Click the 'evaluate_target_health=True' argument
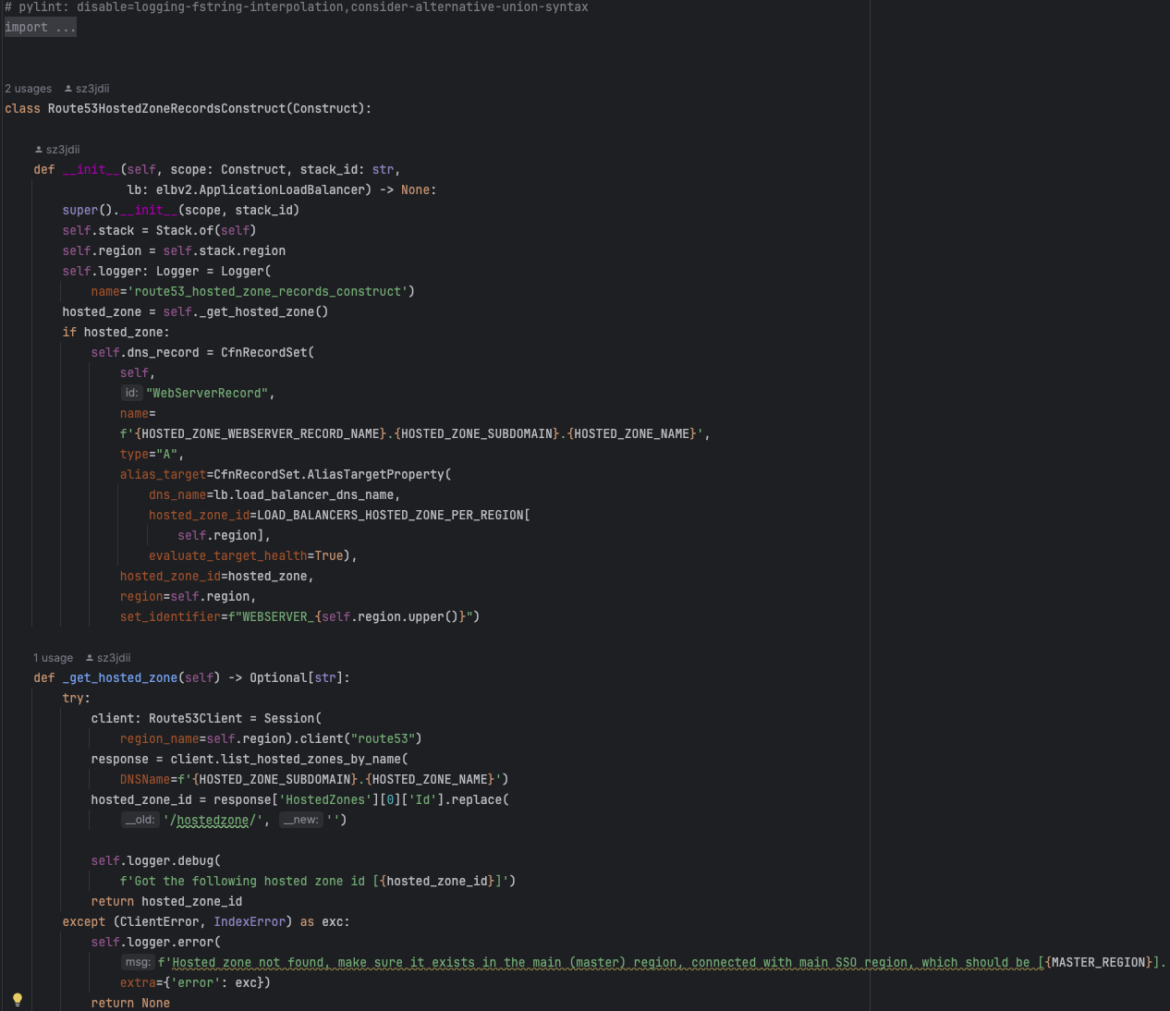Screen dimensions: 1170x1011 click(x=250, y=555)
